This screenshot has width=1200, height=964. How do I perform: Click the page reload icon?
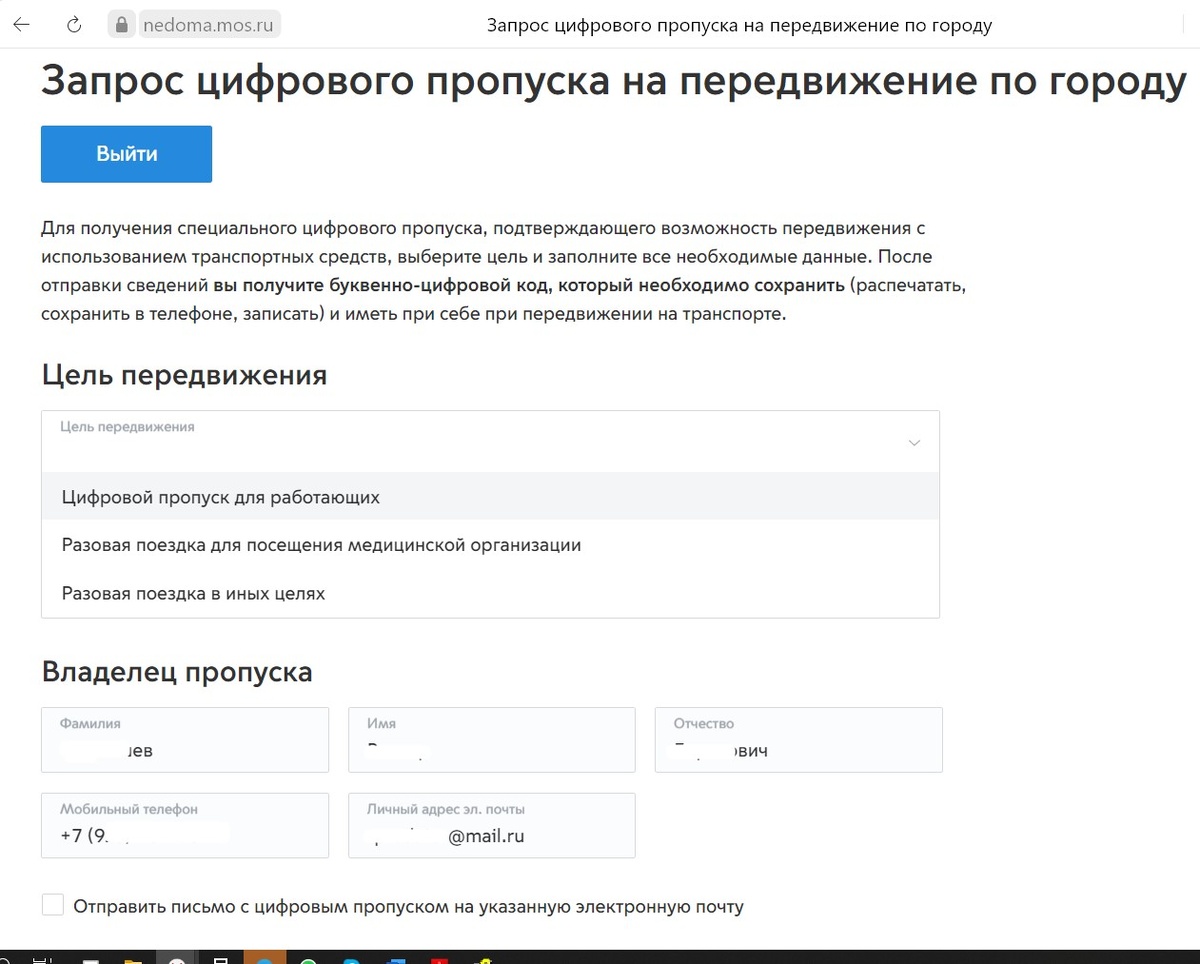(72, 24)
